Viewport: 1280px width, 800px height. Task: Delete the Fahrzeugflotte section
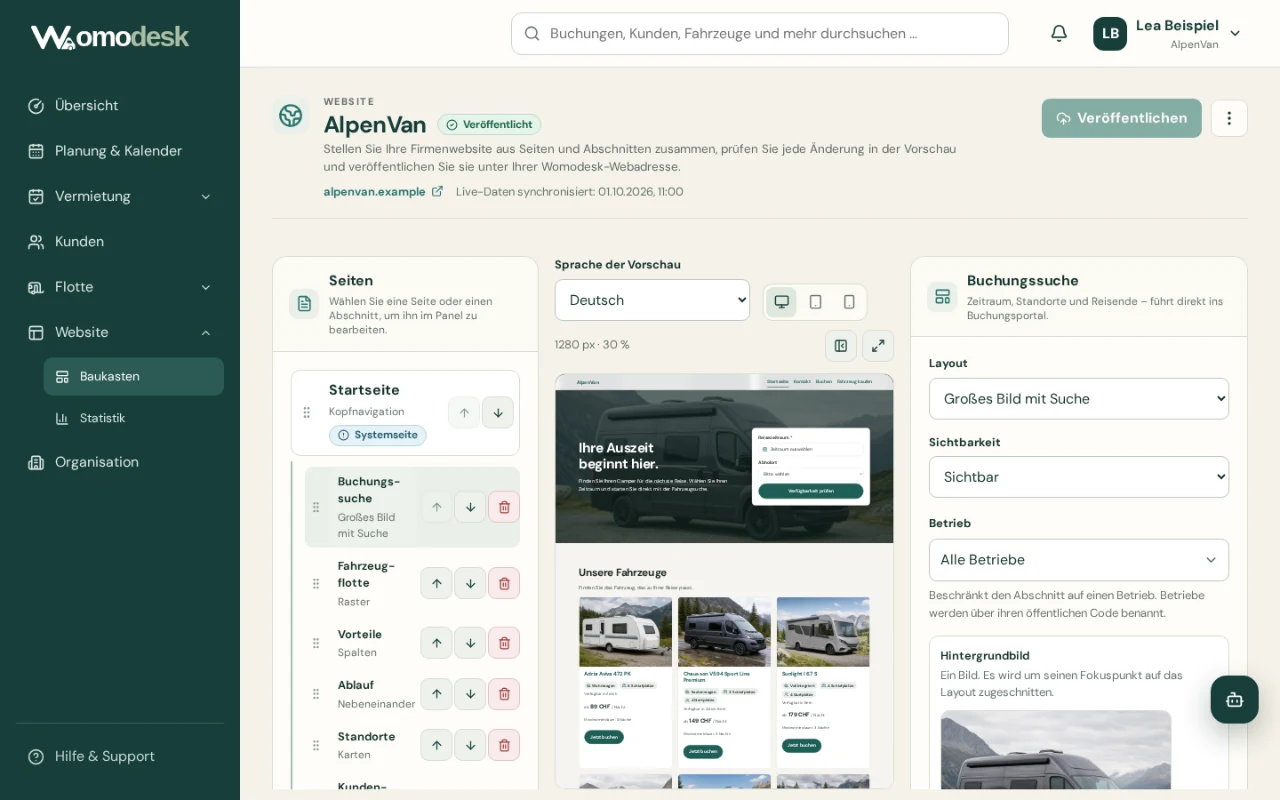click(x=504, y=583)
